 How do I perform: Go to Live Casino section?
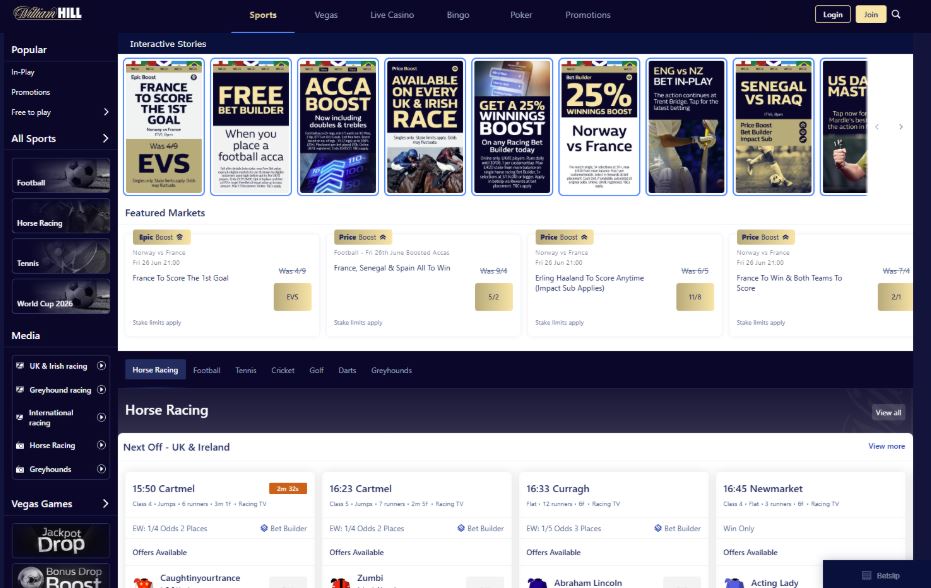tap(392, 15)
